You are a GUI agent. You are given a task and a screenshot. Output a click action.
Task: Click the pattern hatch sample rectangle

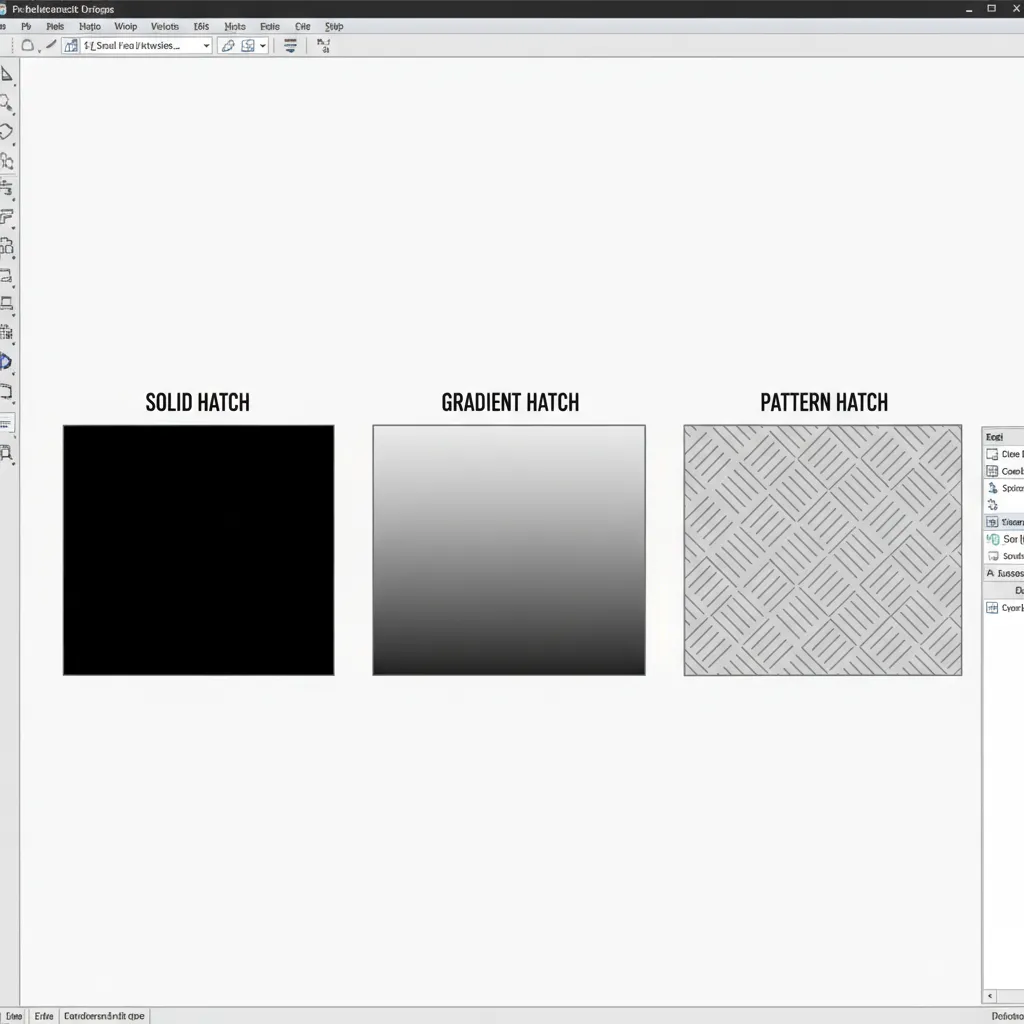point(822,549)
